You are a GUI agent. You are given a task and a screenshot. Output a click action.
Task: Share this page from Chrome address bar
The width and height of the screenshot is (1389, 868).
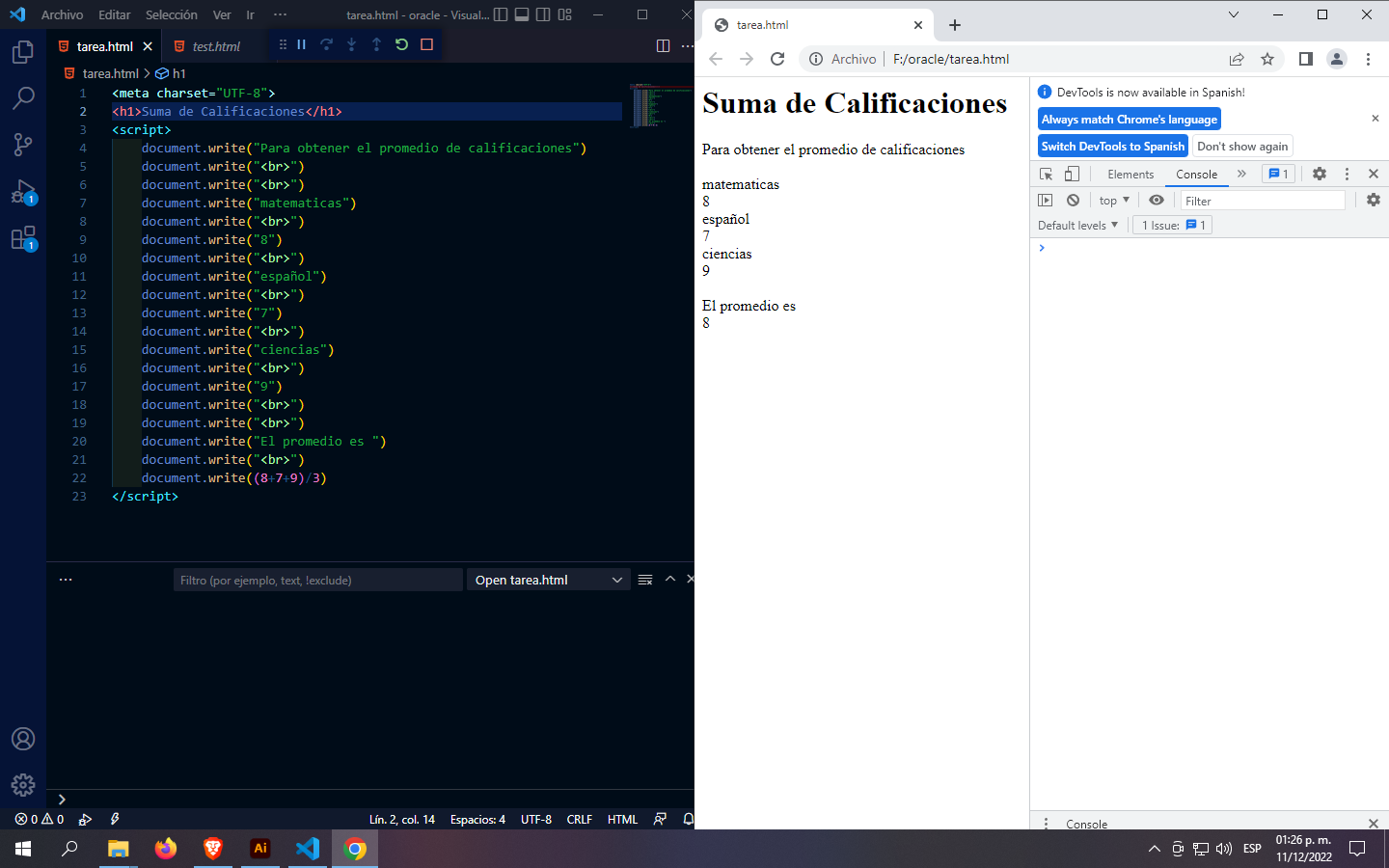(1237, 59)
